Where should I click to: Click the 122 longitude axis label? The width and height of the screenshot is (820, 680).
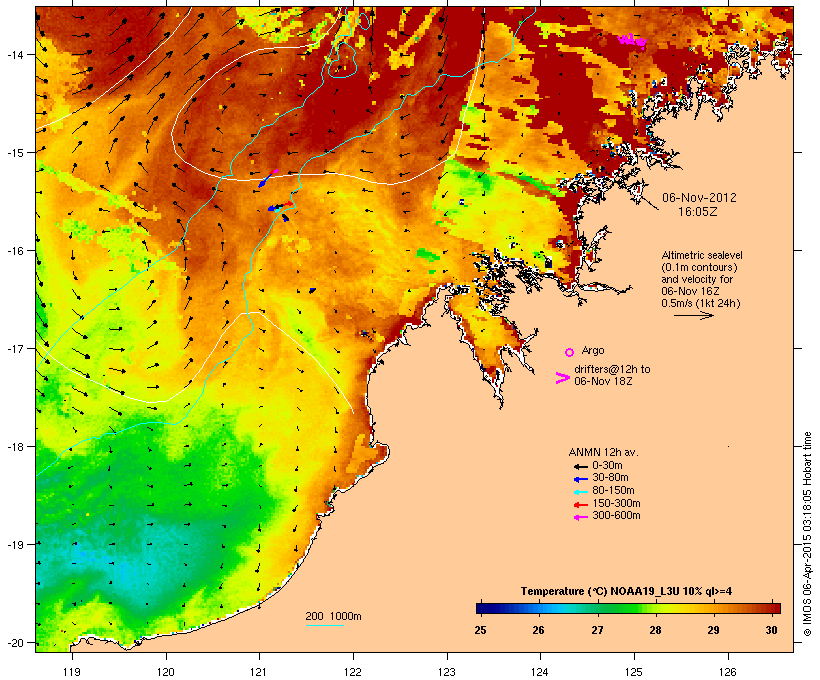pyautogui.click(x=353, y=672)
